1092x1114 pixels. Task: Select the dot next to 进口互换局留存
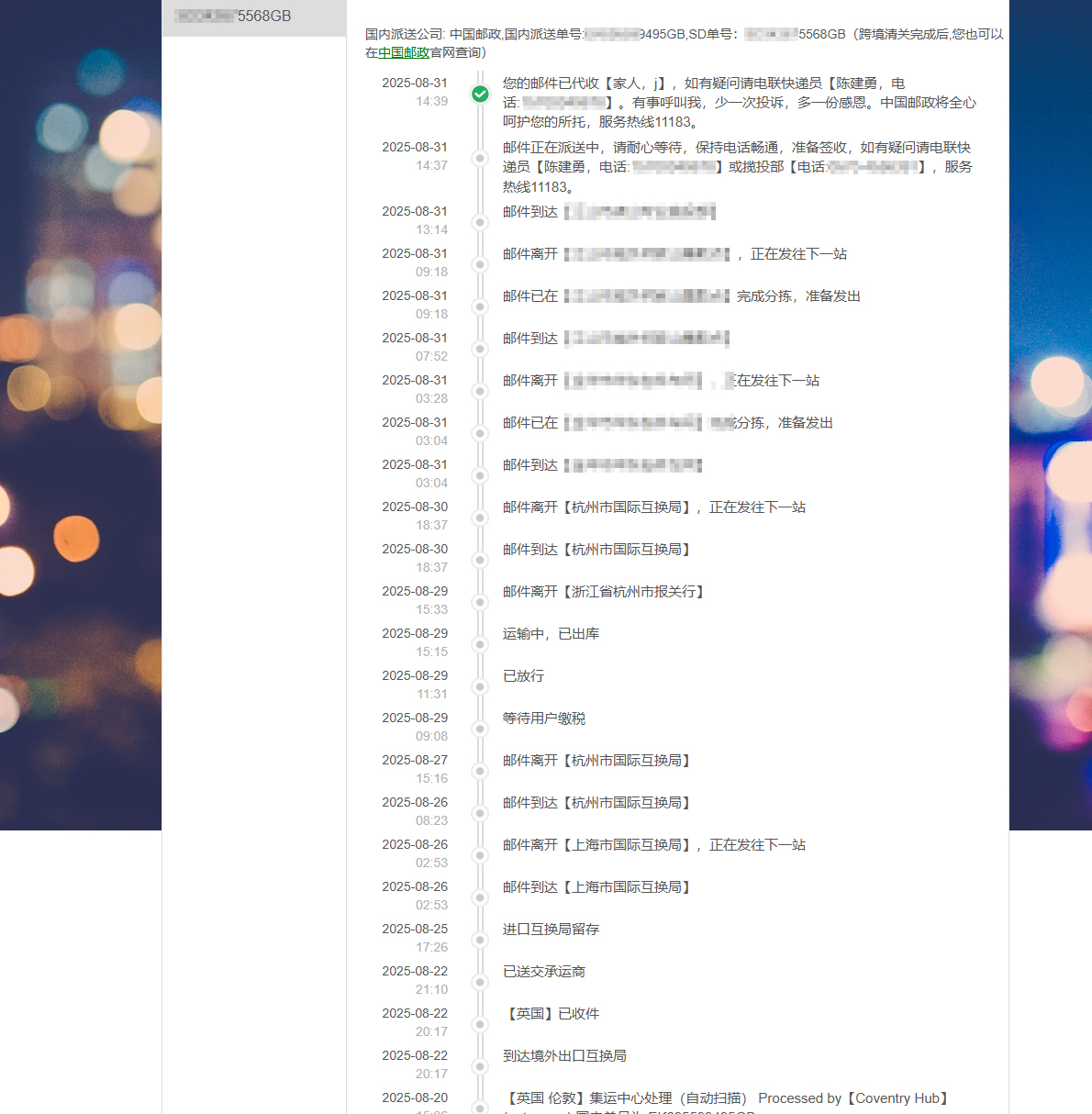pos(480,940)
